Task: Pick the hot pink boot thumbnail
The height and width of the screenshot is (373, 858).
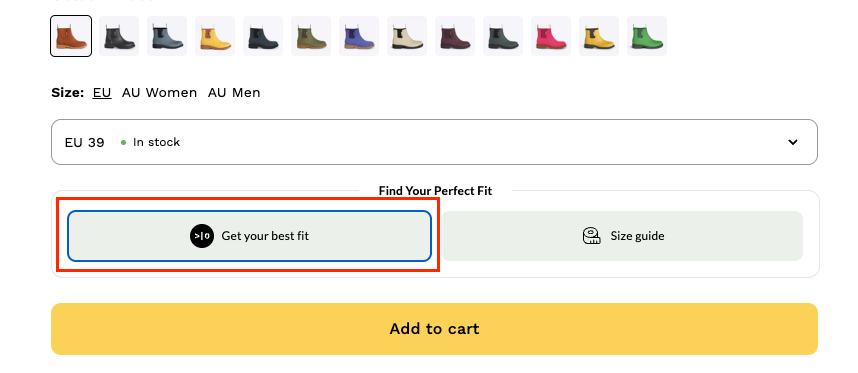Action: pos(551,36)
